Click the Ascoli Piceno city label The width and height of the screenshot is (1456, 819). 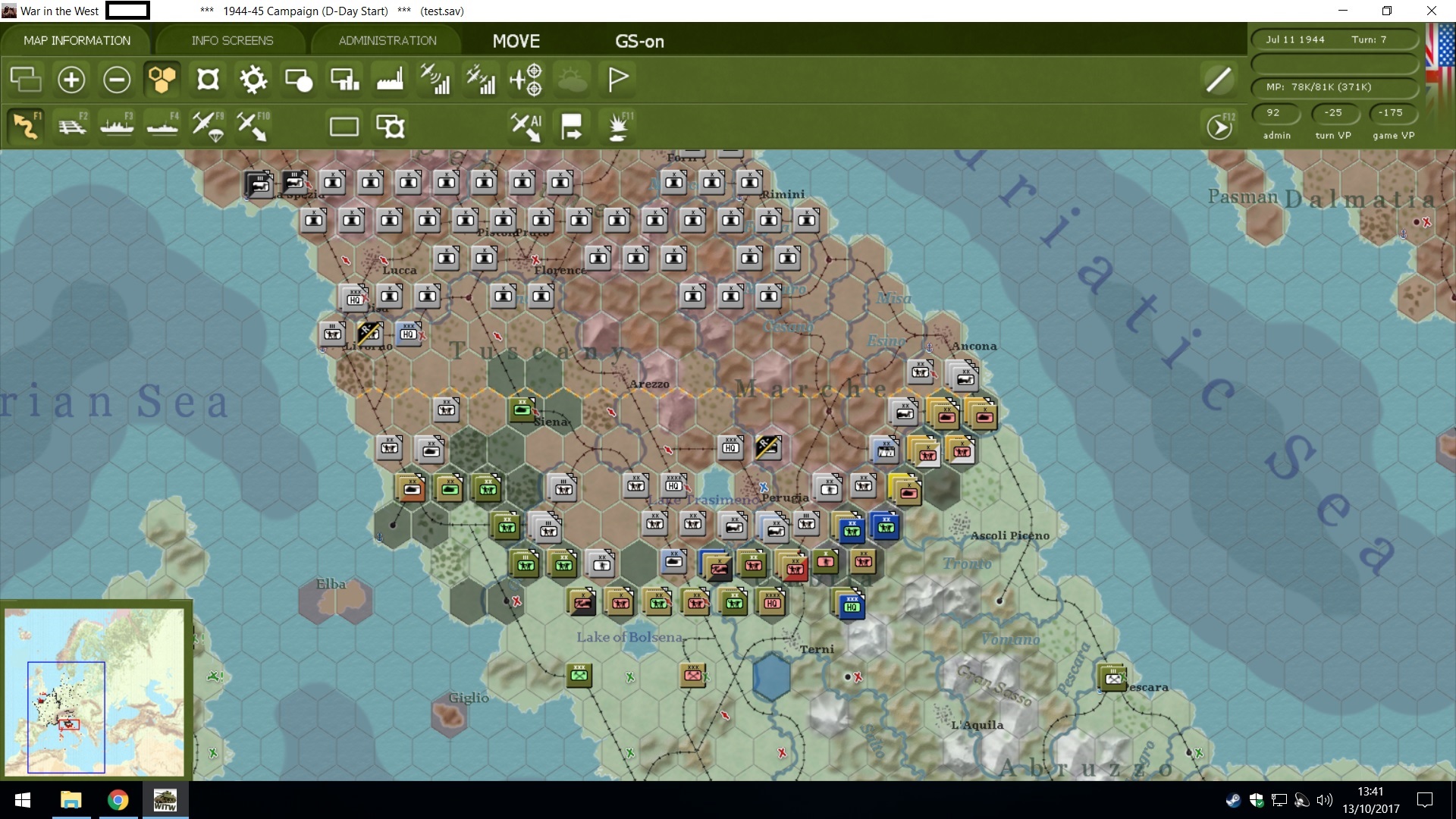point(1010,535)
